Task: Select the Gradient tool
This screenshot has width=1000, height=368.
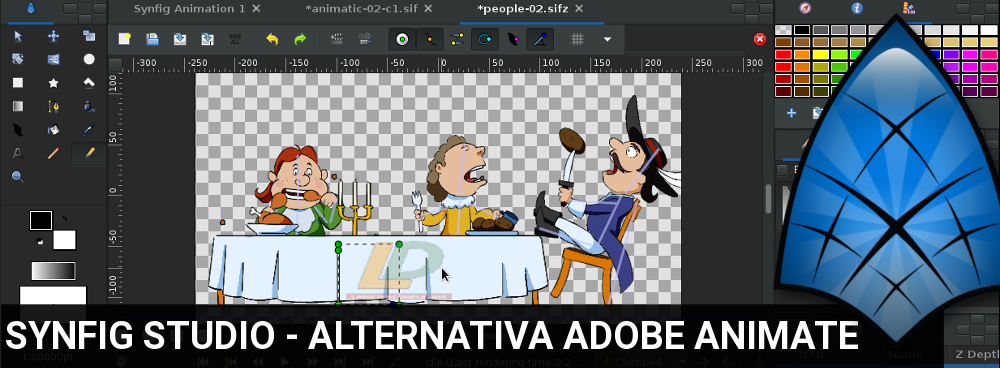Action: click(x=18, y=107)
